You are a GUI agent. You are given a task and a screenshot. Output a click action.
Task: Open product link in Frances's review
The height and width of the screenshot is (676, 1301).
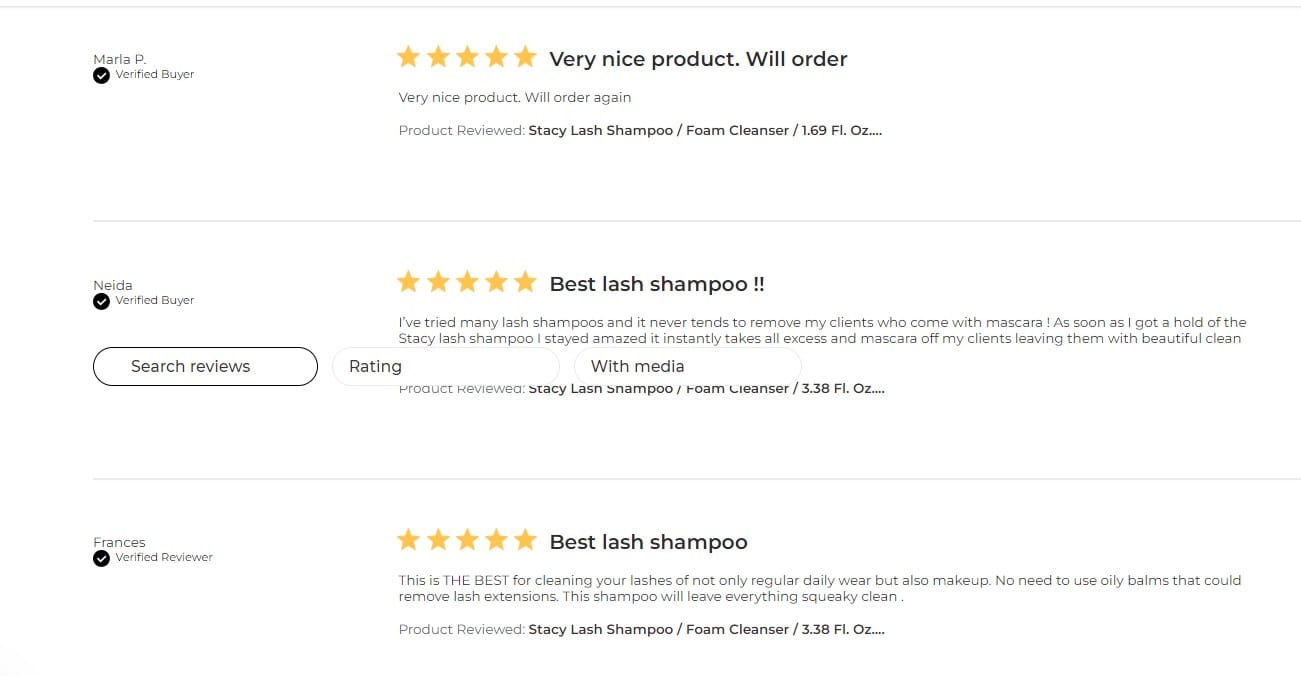[706, 629]
